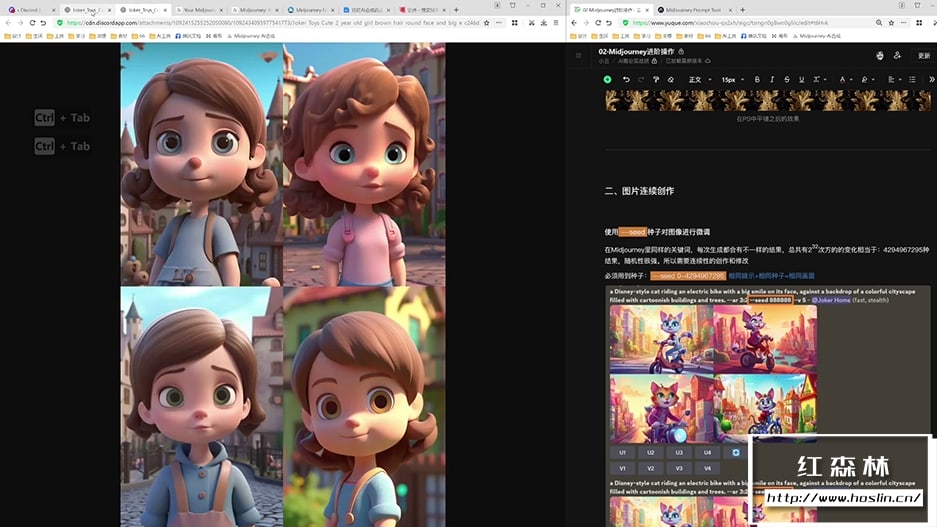Reload page in left browser

click(32, 23)
